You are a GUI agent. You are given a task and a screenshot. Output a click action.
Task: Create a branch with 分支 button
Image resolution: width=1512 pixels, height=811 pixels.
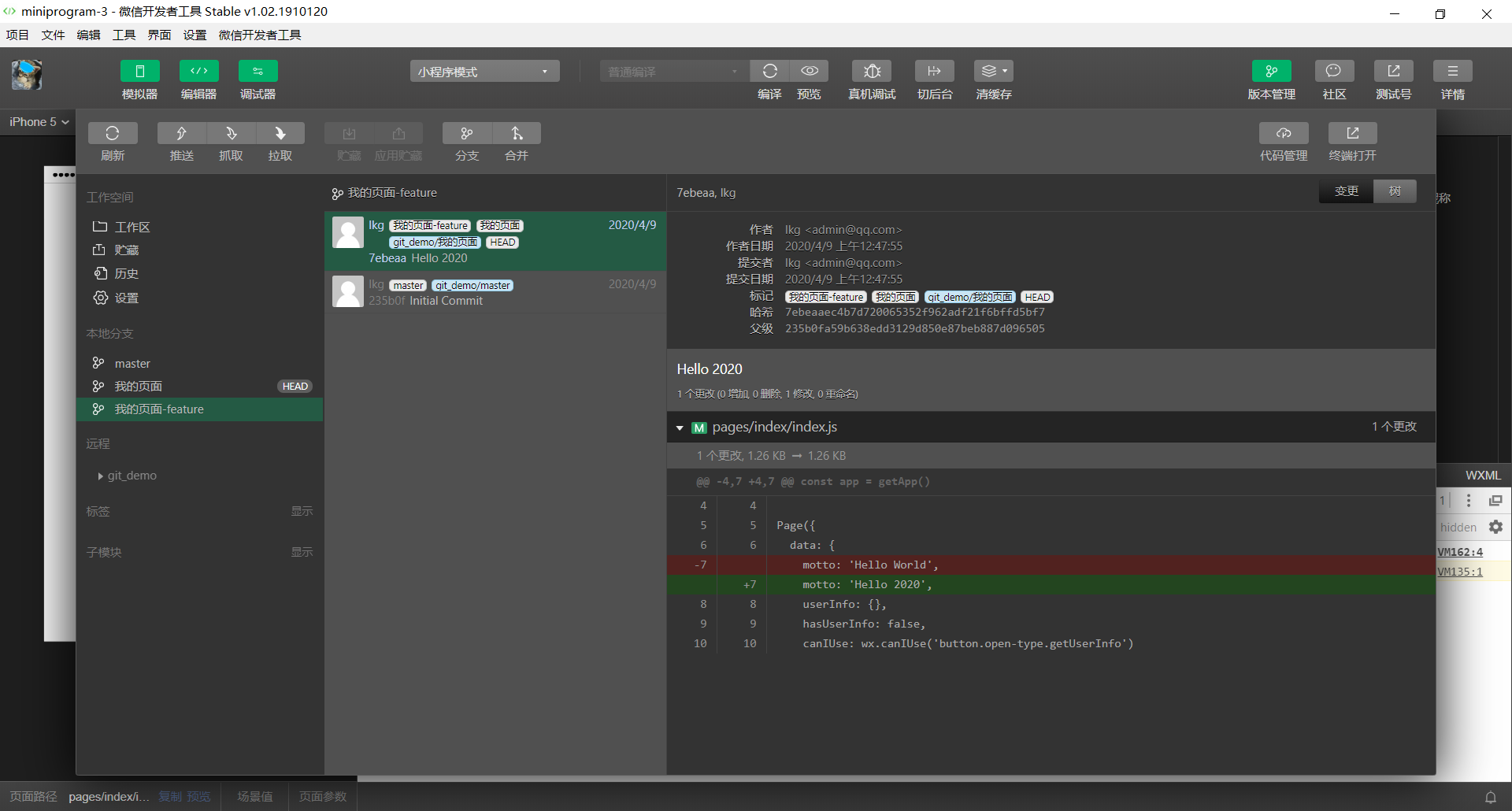coord(467,133)
